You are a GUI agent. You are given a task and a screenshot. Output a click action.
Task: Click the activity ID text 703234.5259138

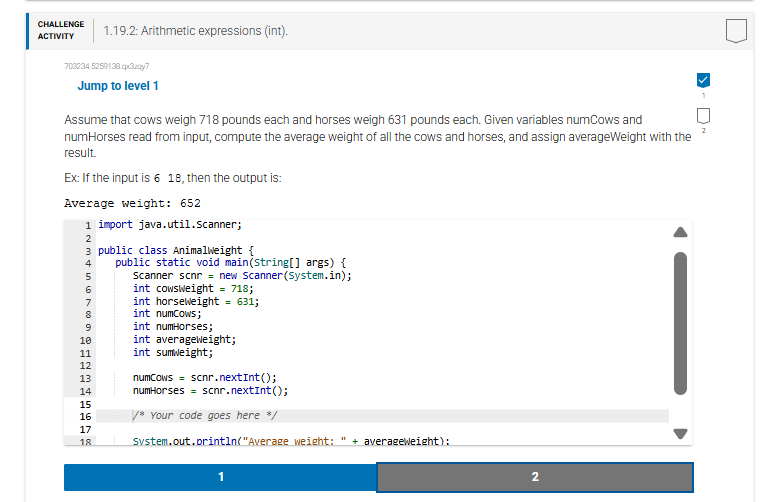tap(107, 66)
